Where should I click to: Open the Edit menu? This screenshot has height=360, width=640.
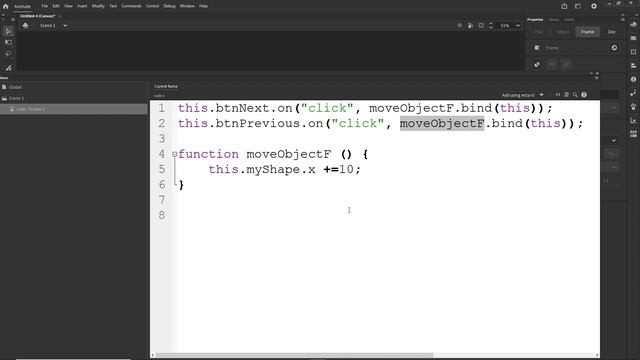56,6
